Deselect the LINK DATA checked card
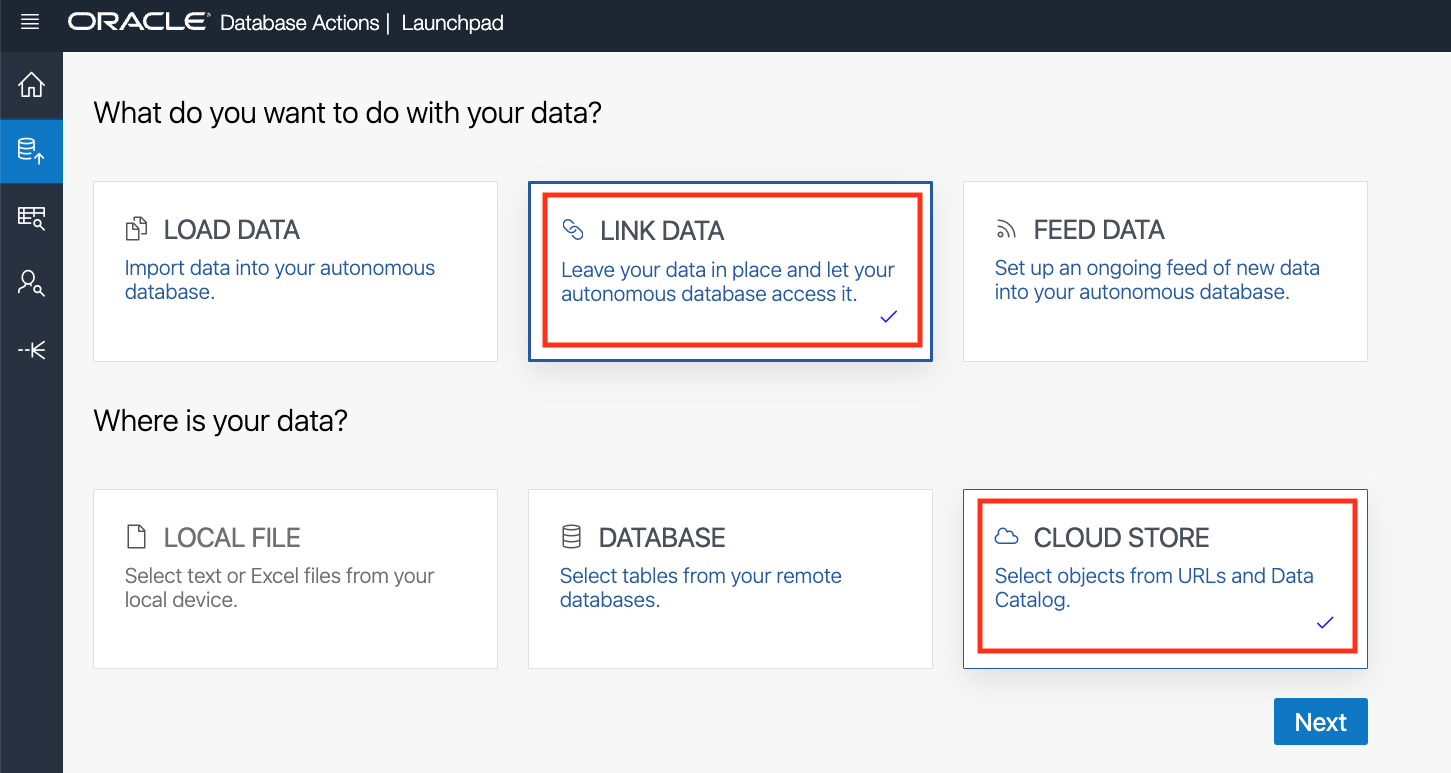Image resolution: width=1451 pixels, height=773 pixels. click(730, 271)
